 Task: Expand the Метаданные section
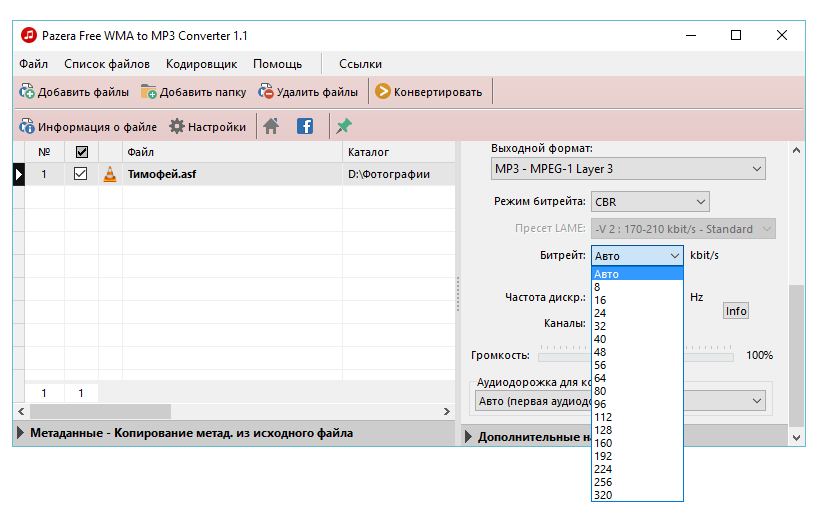[20, 433]
